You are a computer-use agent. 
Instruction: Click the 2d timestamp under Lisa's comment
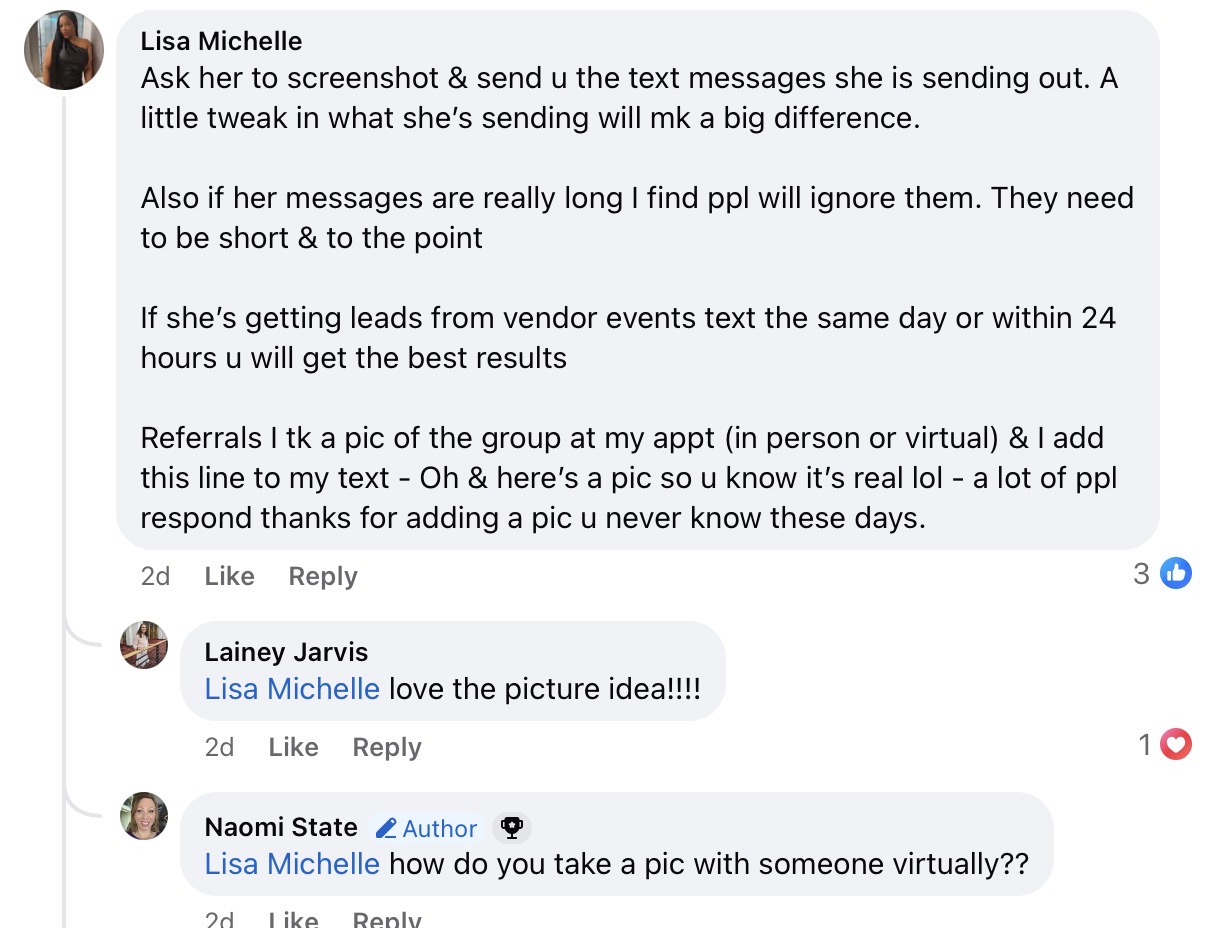(155, 576)
